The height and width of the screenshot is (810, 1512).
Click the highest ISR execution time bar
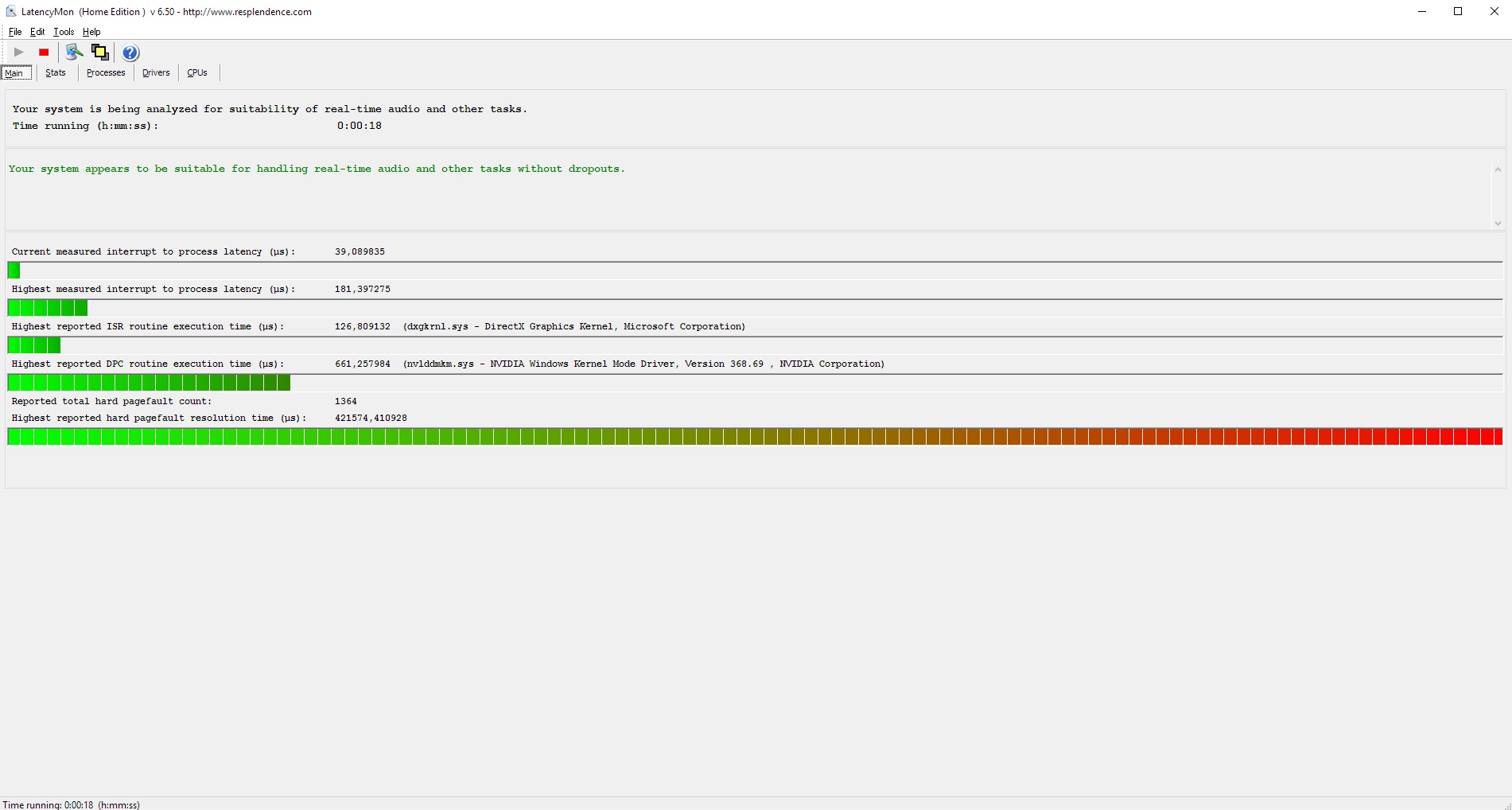pos(755,345)
